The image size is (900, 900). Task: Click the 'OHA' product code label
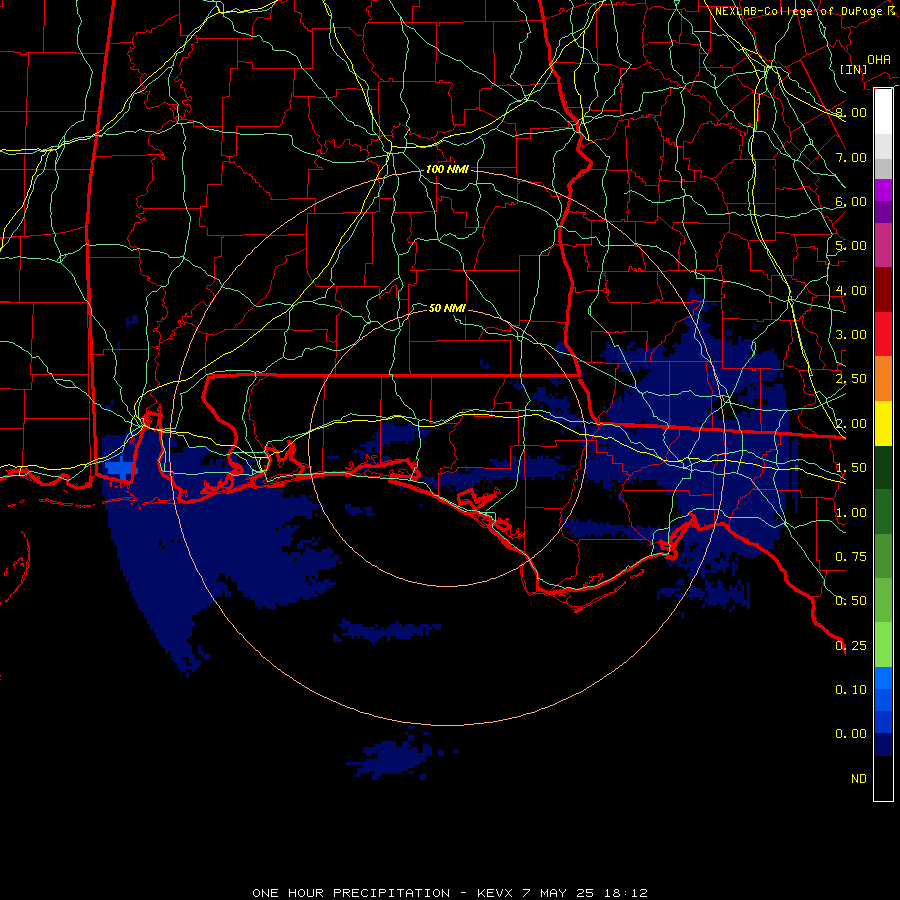tap(879, 59)
